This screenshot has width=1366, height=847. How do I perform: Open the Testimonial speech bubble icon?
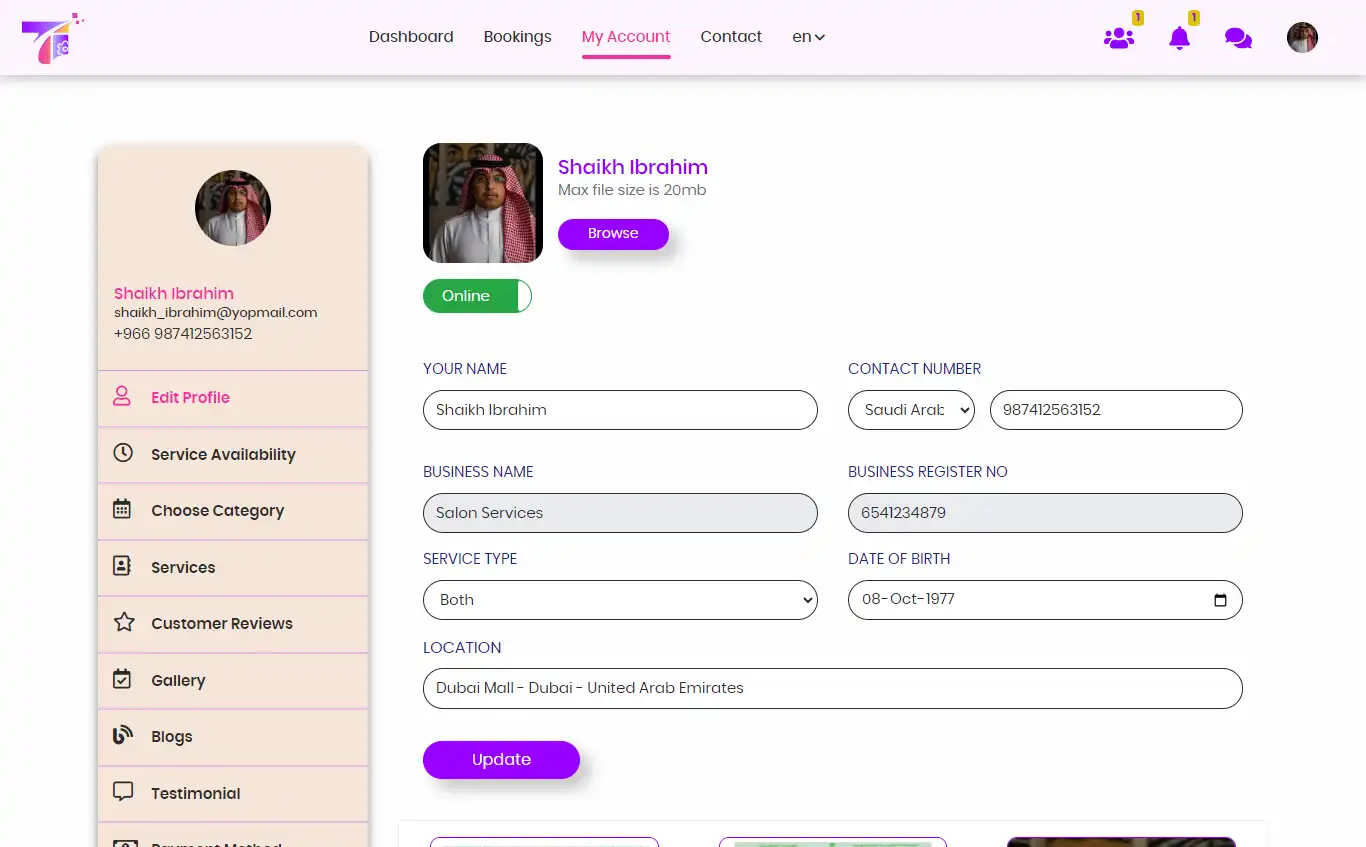pos(122,792)
